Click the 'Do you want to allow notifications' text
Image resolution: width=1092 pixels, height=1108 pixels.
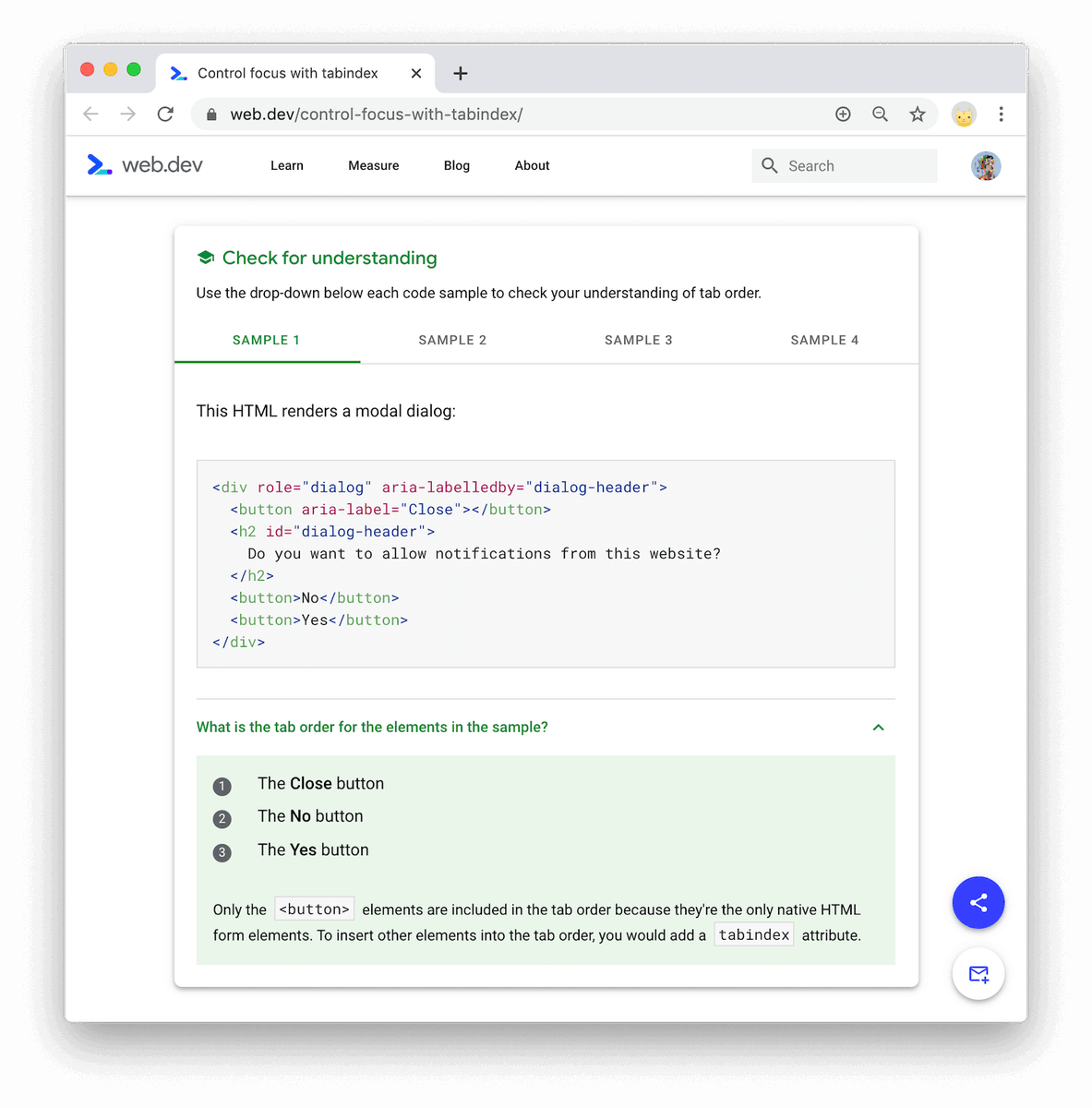[x=484, y=554]
